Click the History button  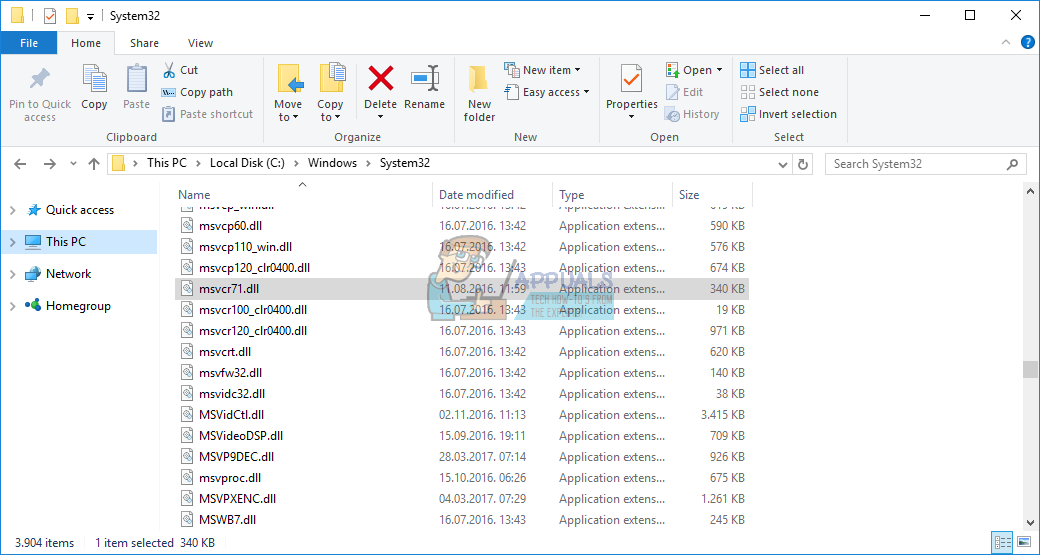pos(692,114)
